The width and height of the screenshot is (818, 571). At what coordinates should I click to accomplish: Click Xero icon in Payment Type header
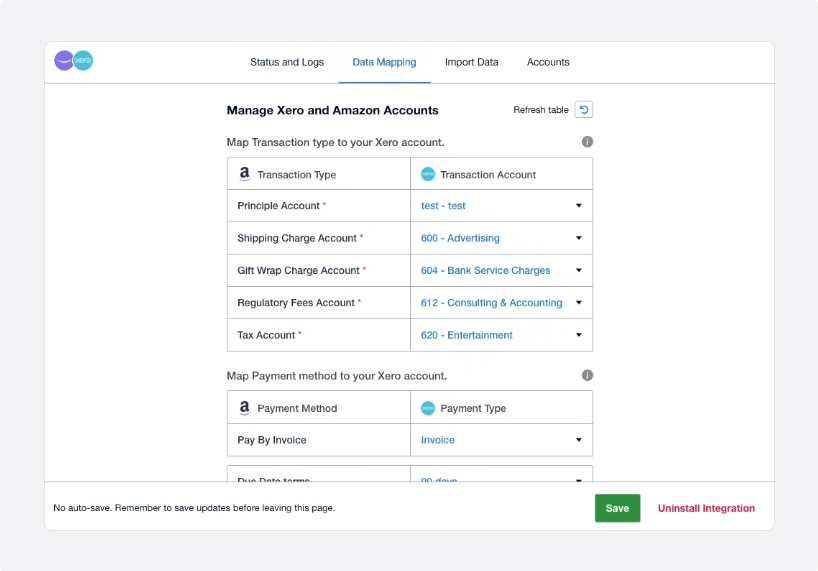pyautogui.click(x=428, y=408)
